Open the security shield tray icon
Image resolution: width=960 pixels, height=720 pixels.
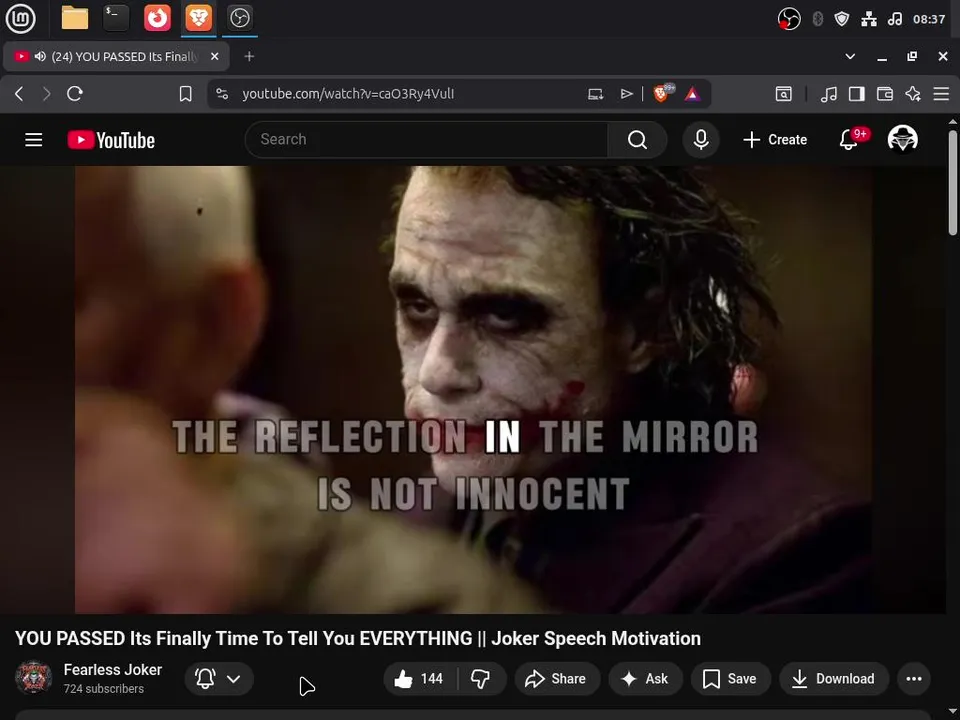tap(842, 19)
